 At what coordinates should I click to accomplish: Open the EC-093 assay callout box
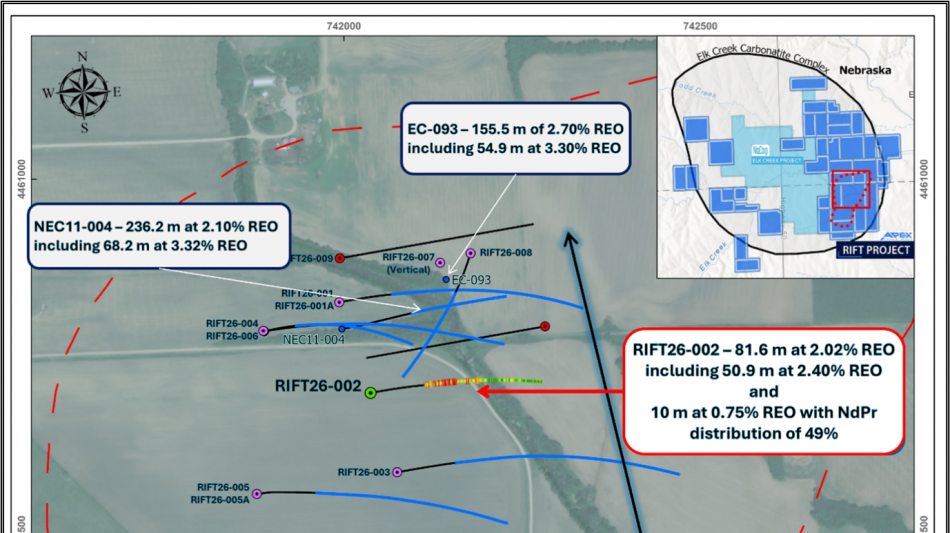(514, 137)
